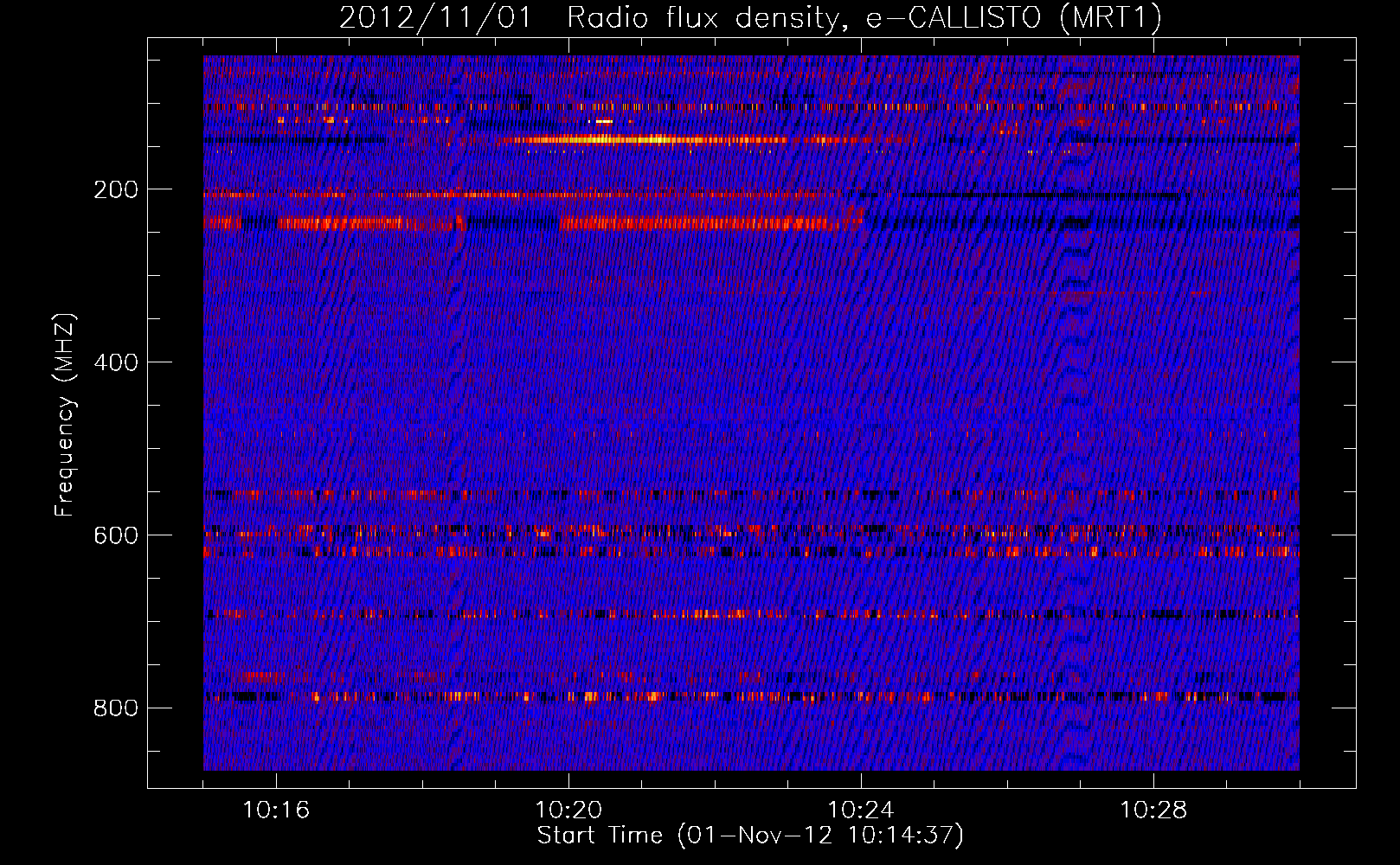The height and width of the screenshot is (865, 1400).
Task: Click the 10:20 time tick label
Action: (x=568, y=811)
